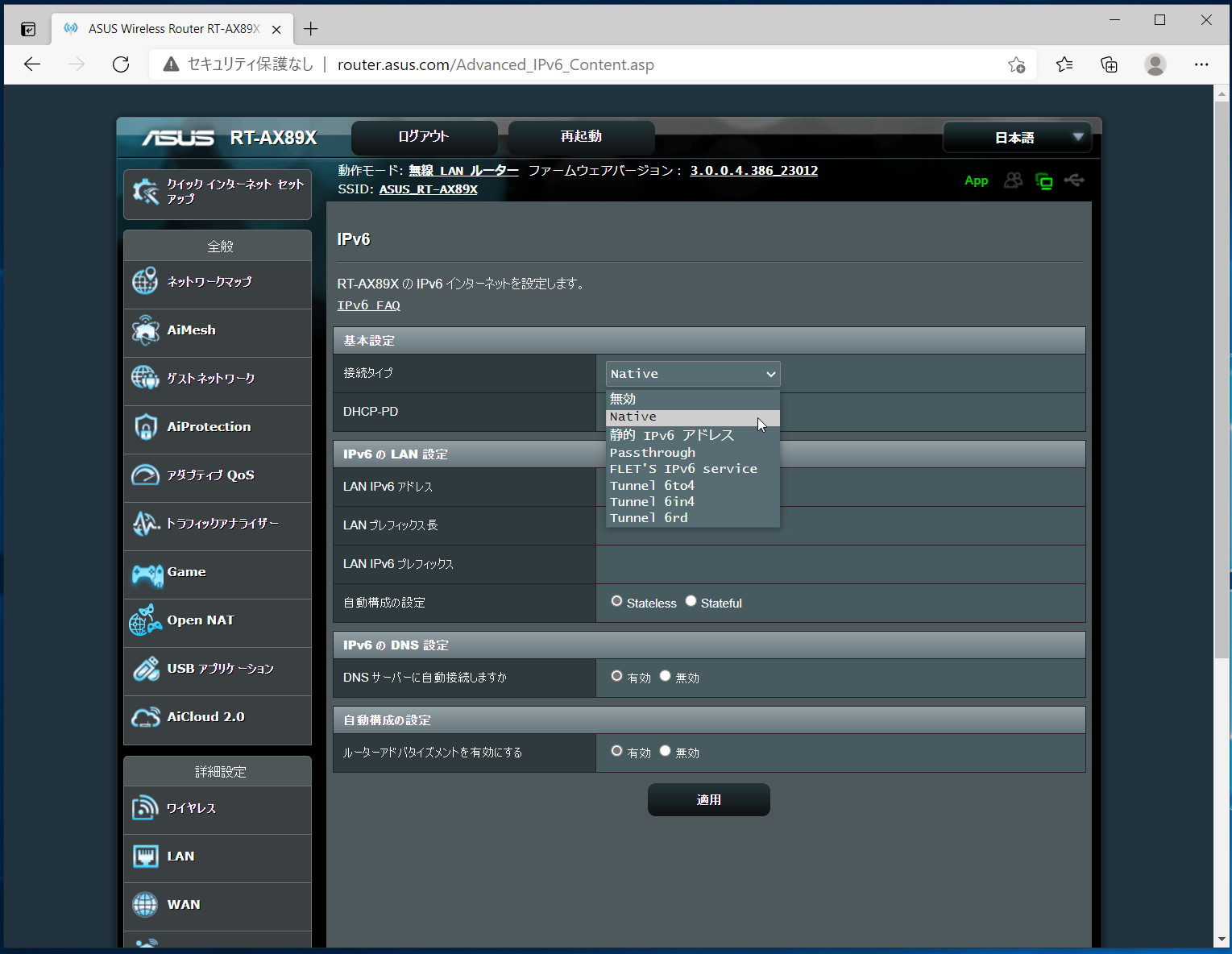The width and height of the screenshot is (1232, 954).
Task: Reload the router page
Action: coord(121,64)
